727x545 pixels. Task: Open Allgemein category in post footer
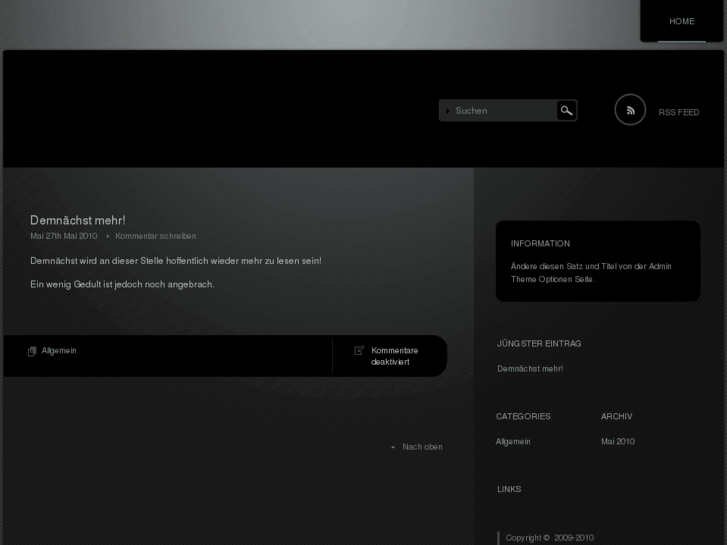(59, 351)
